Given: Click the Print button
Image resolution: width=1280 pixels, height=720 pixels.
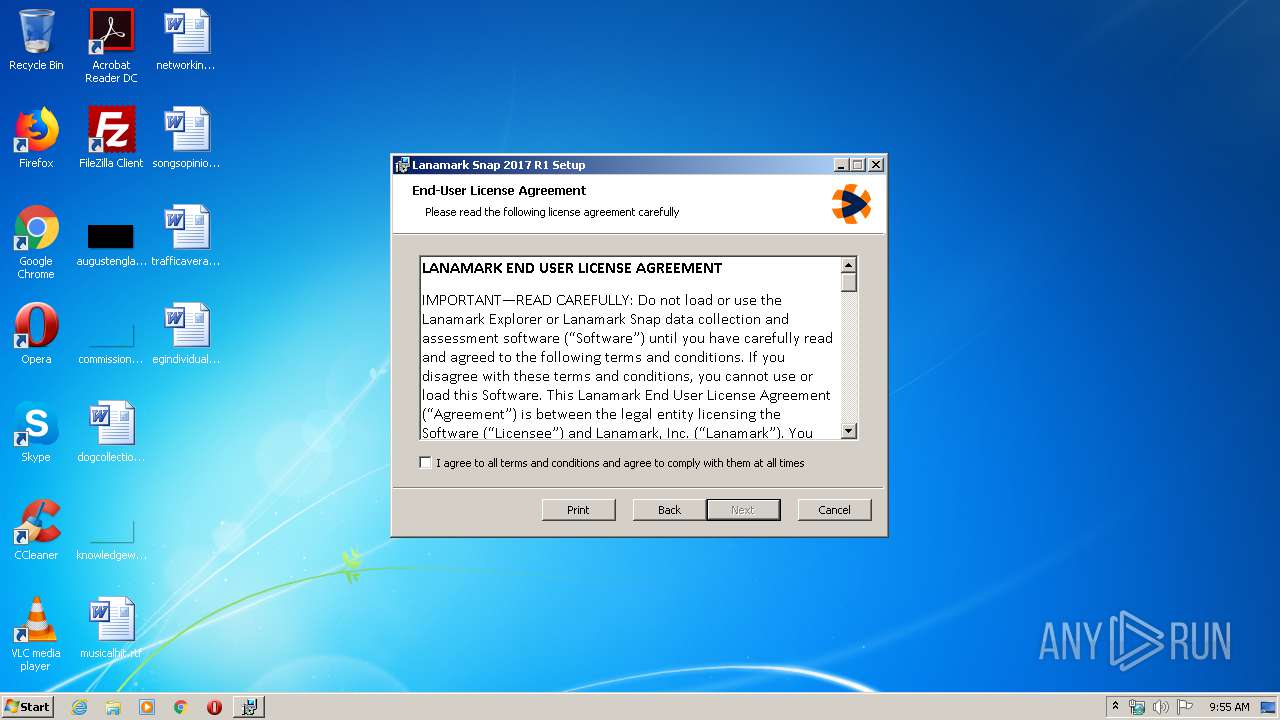Looking at the screenshot, I should [578, 510].
